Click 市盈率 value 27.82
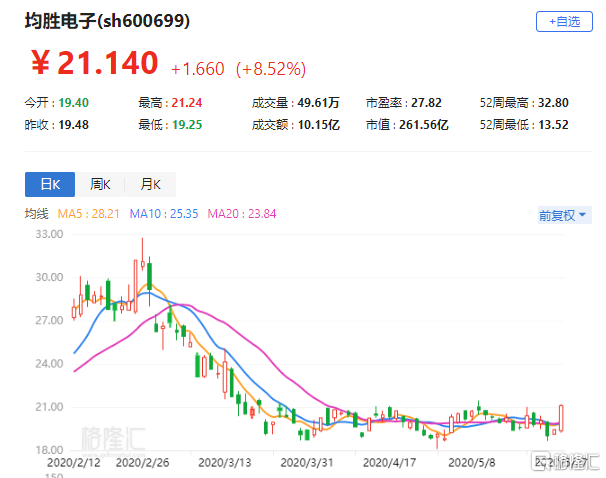This screenshot has height=478, width=606. (x=426, y=103)
